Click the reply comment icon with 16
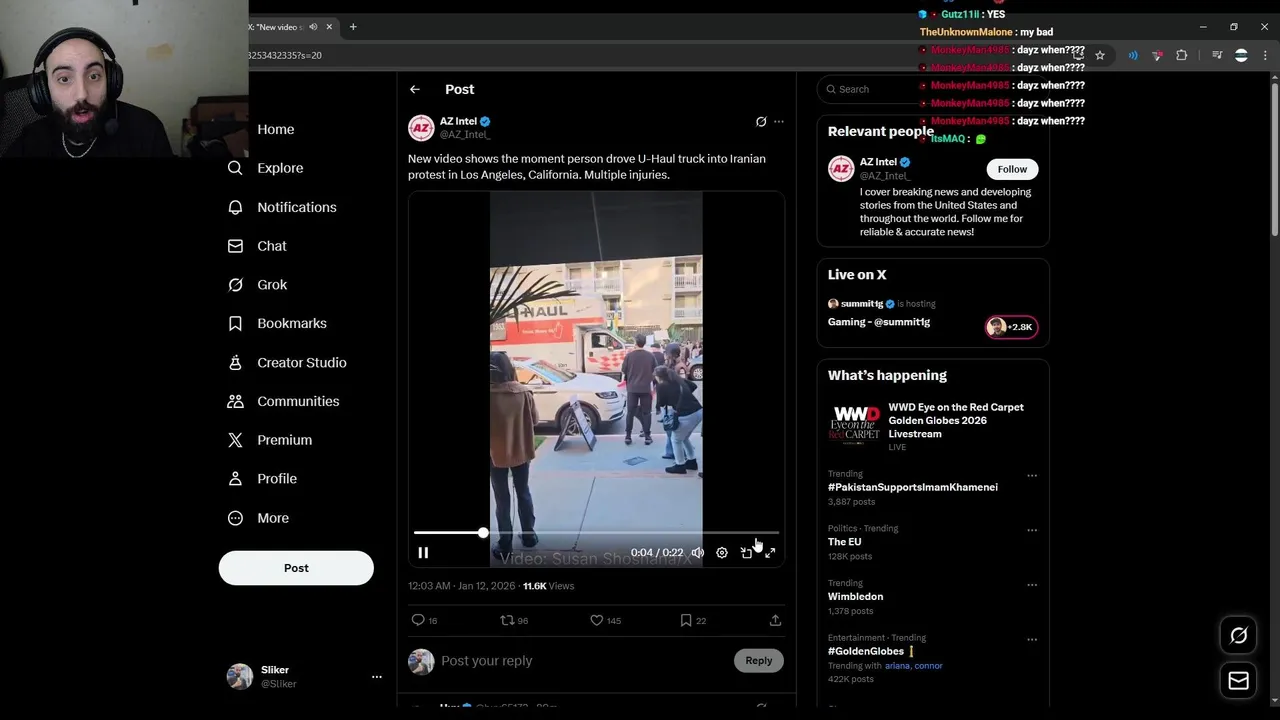 [x=418, y=620]
